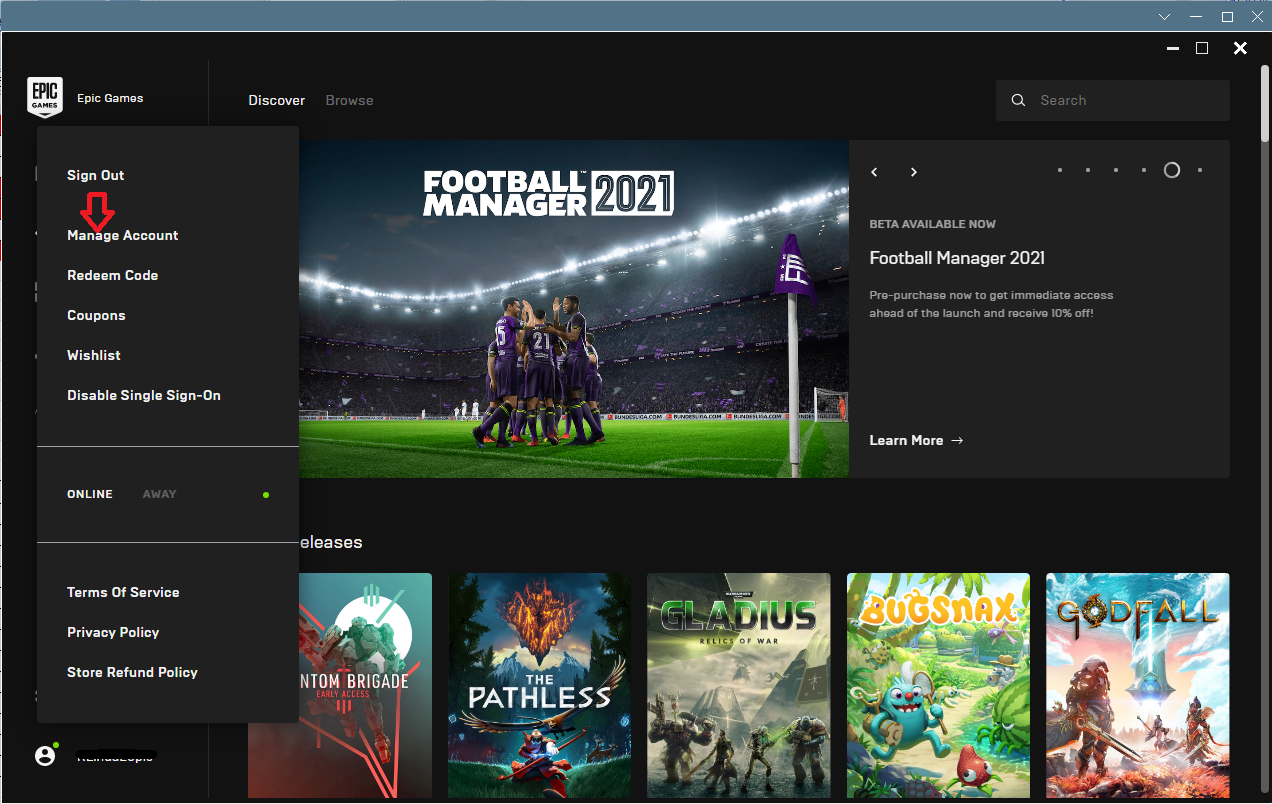Click the magnifier icon in the search box
Screen dimensions: 1272x804
point(1019,100)
